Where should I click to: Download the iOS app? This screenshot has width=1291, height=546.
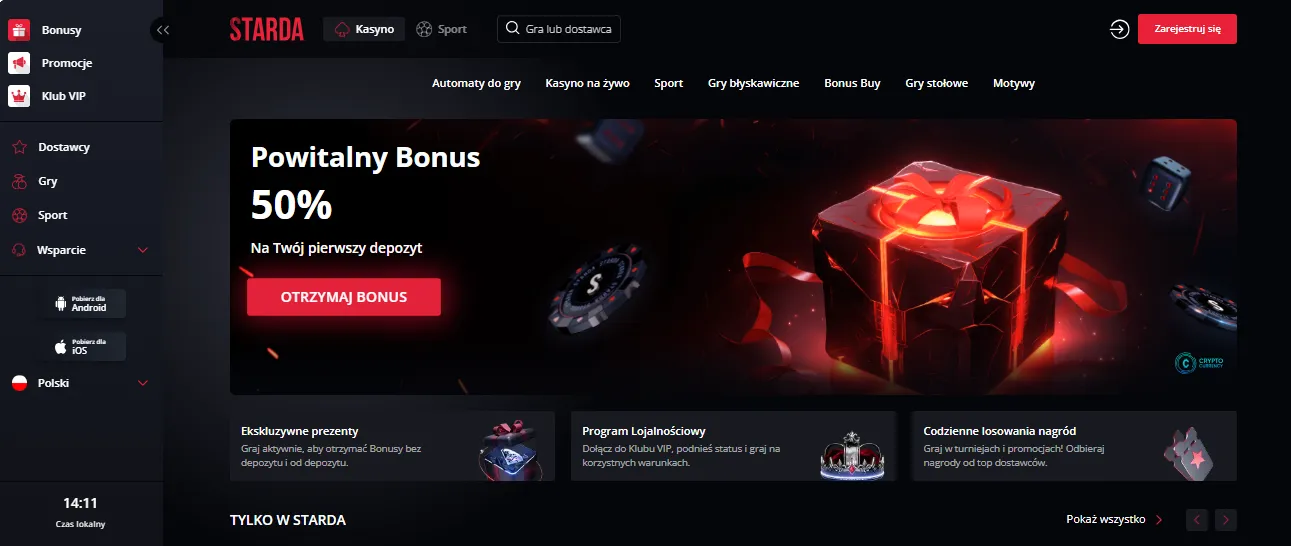tap(84, 347)
